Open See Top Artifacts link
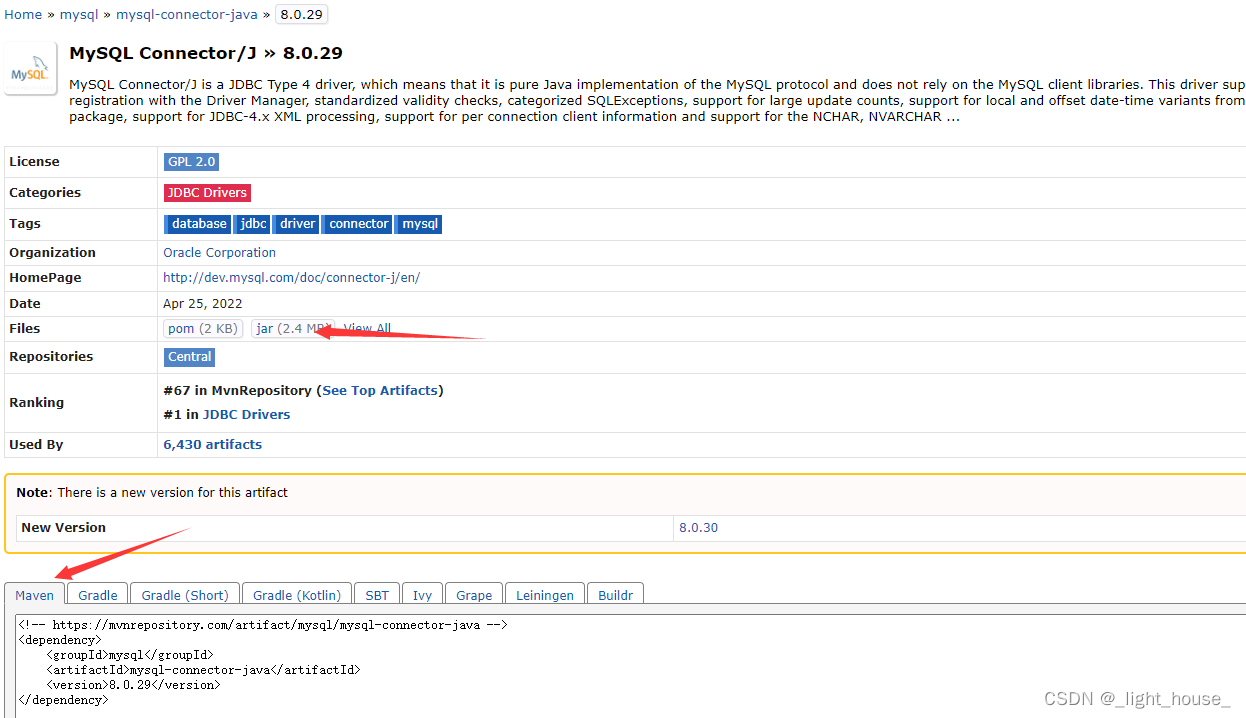Image resolution: width=1246 pixels, height=718 pixels. click(x=380, y=391)
